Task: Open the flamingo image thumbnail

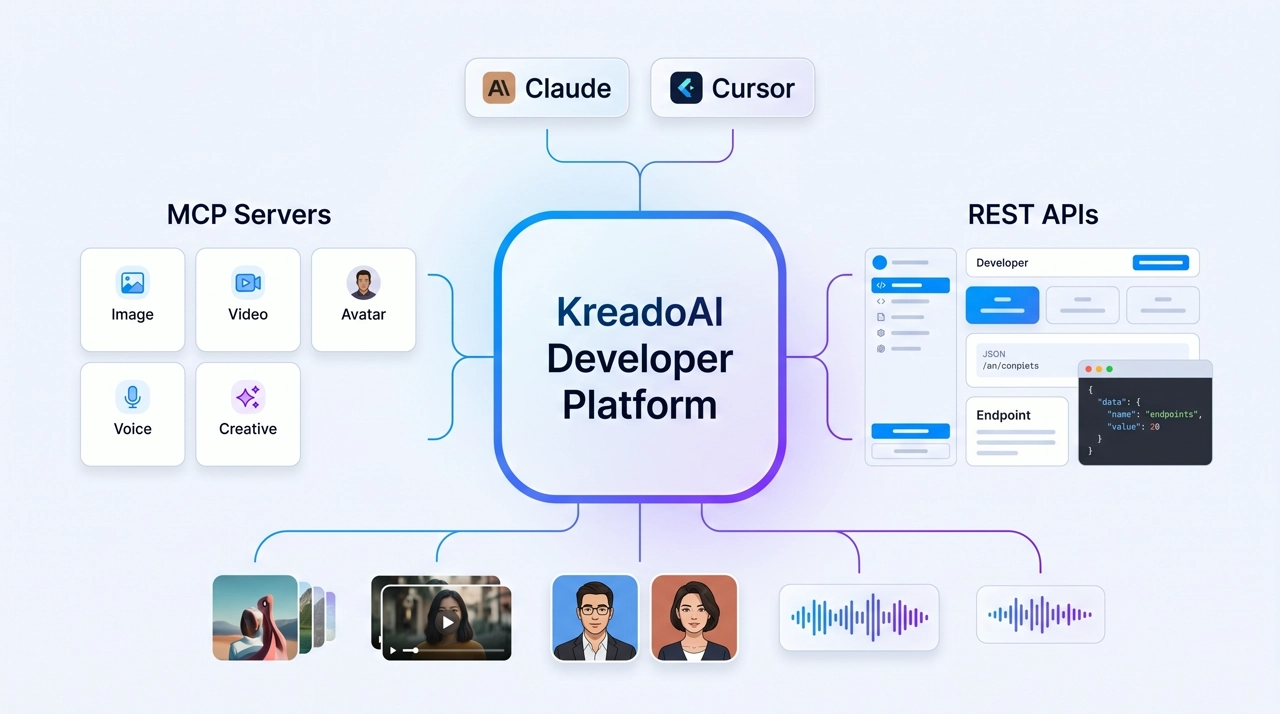Action: point(255,618)
